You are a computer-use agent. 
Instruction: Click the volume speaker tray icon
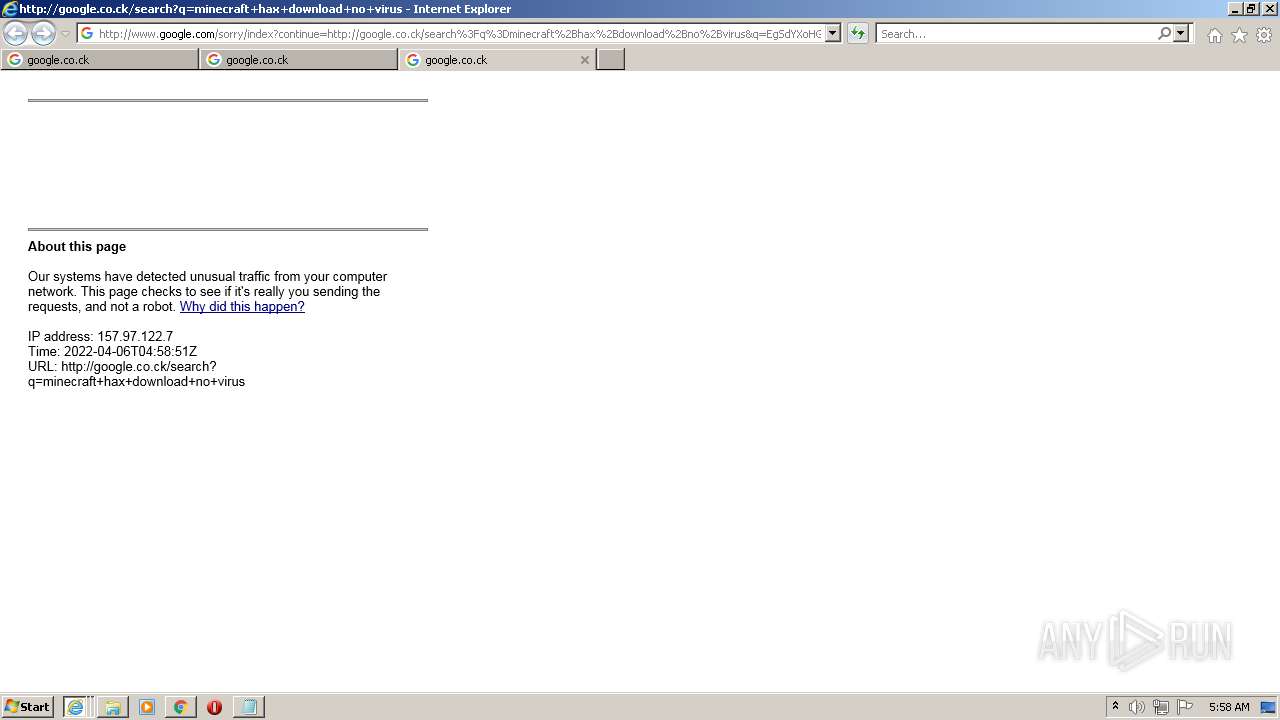pyautogui.click(x=1137, y=707)
